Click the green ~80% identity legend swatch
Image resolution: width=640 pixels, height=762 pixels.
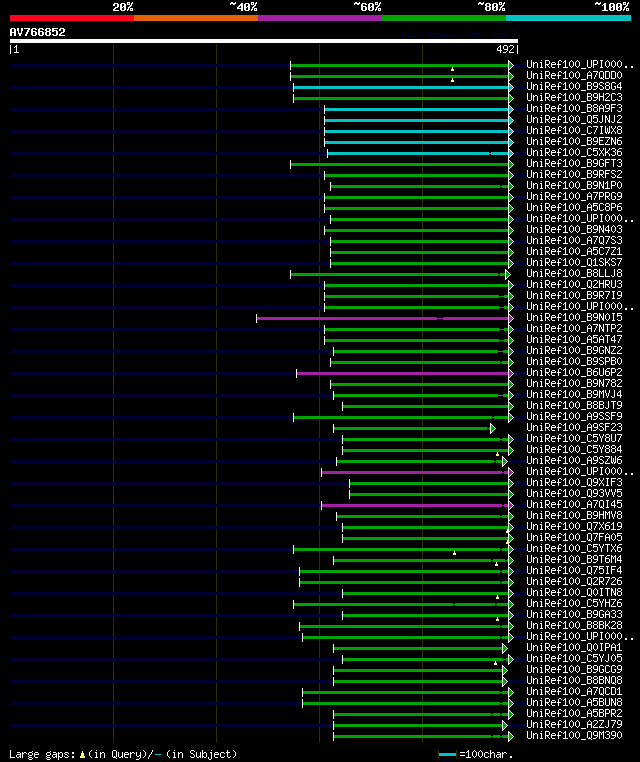pyautogui.click(x=444, y=18)
